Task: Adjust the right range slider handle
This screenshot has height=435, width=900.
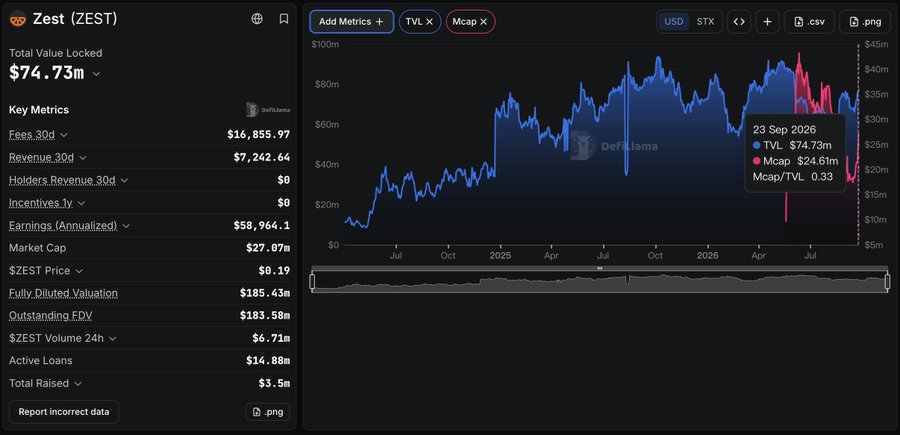Action: tap(886, 281)
